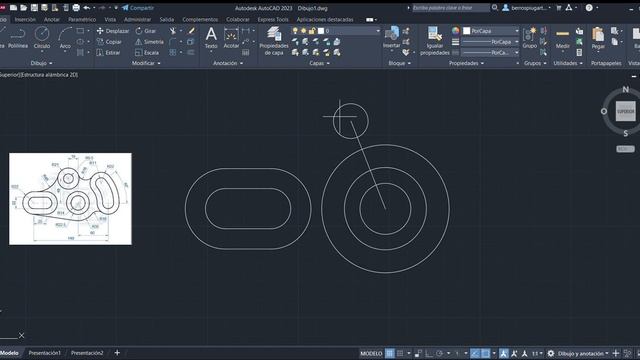Toggle polar tracking in status bar
Viewport: 640px width, 360px height.
(x=439, y=353)
